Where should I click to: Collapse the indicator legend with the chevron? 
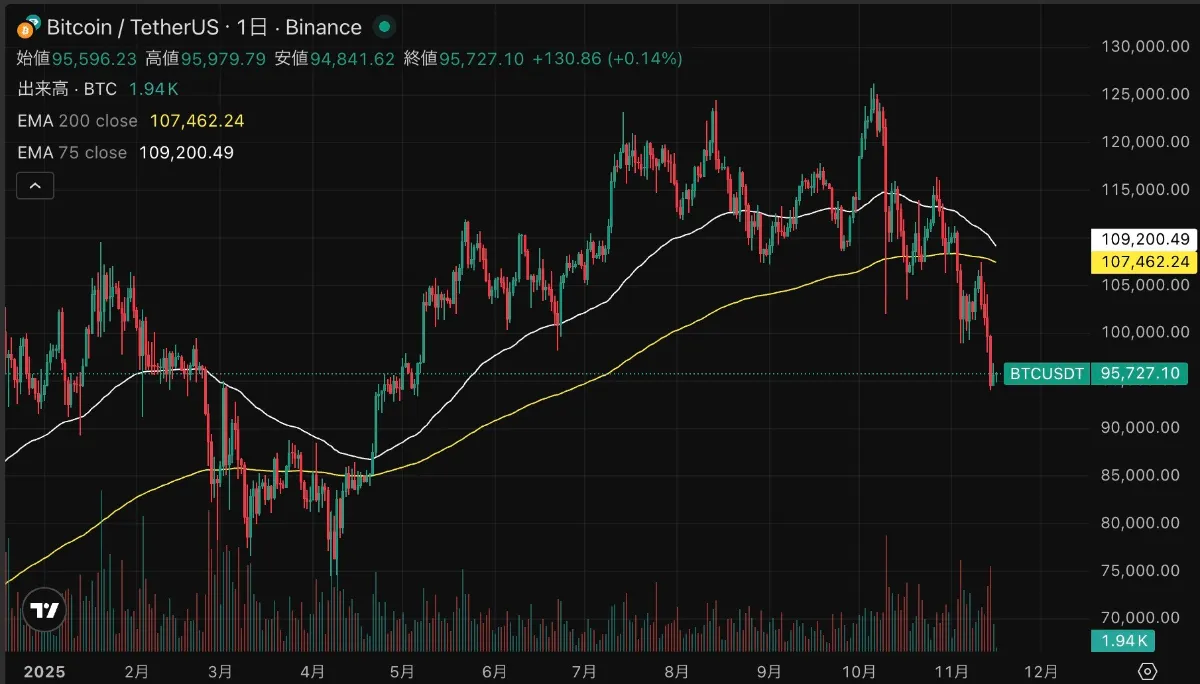pyautogui.click(x=35, y=185)
